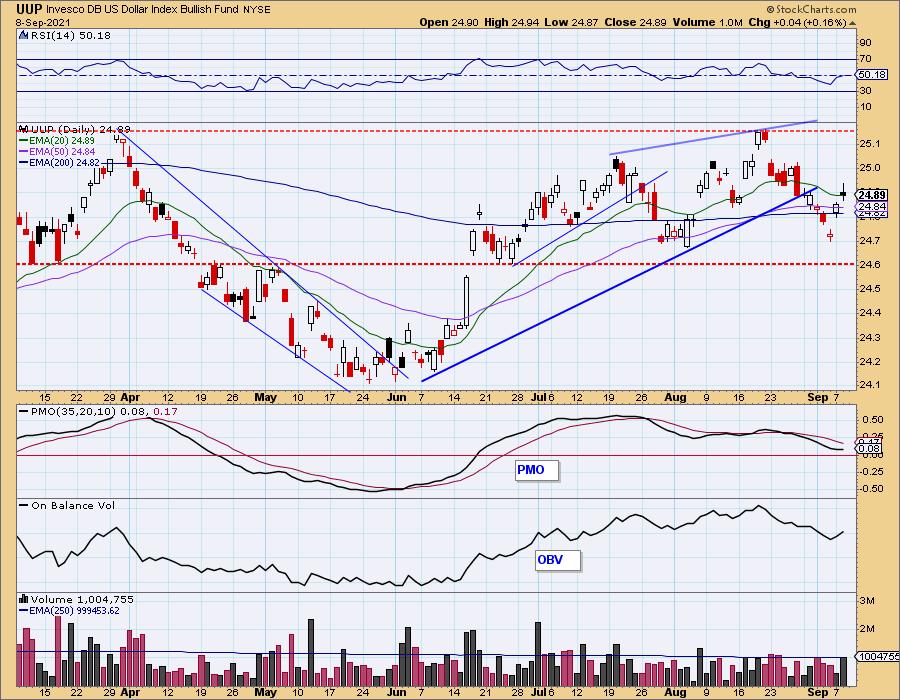Screen dimensions: 900x700
Task: Click the RSI indicator icon beside RSI(14)
Action: (x=23, y=35)
